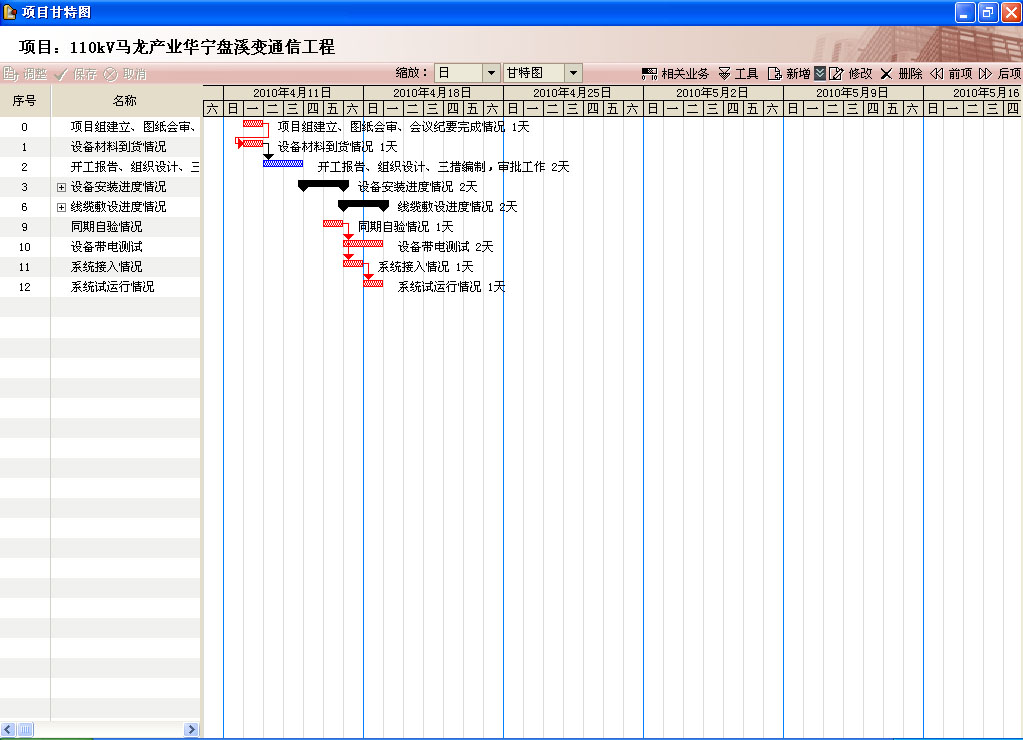Click the 新增 (Add) icon
This screenshot has width=1023, height=740.
click(775, 74)
